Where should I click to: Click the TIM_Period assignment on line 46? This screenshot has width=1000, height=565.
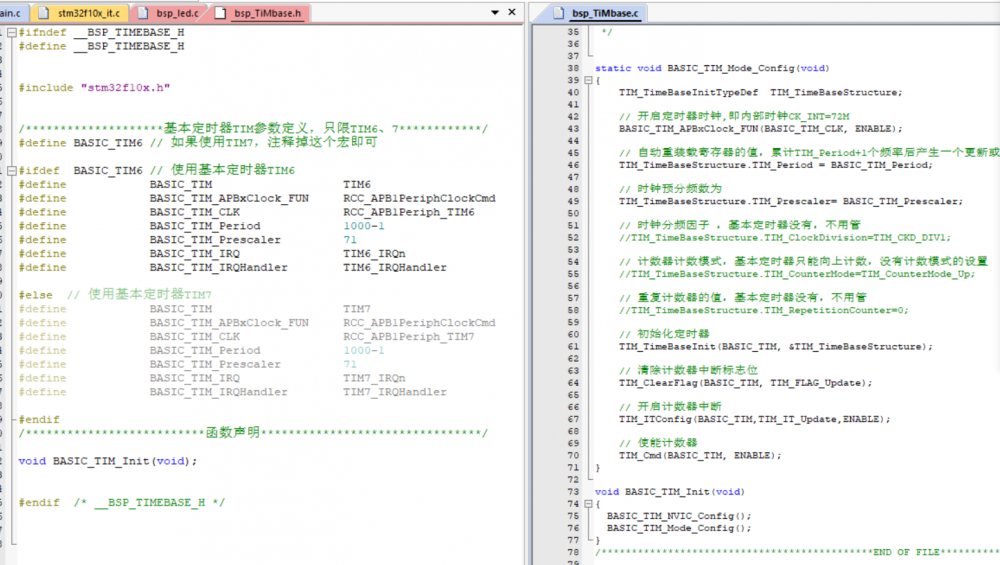click(776, 165)
